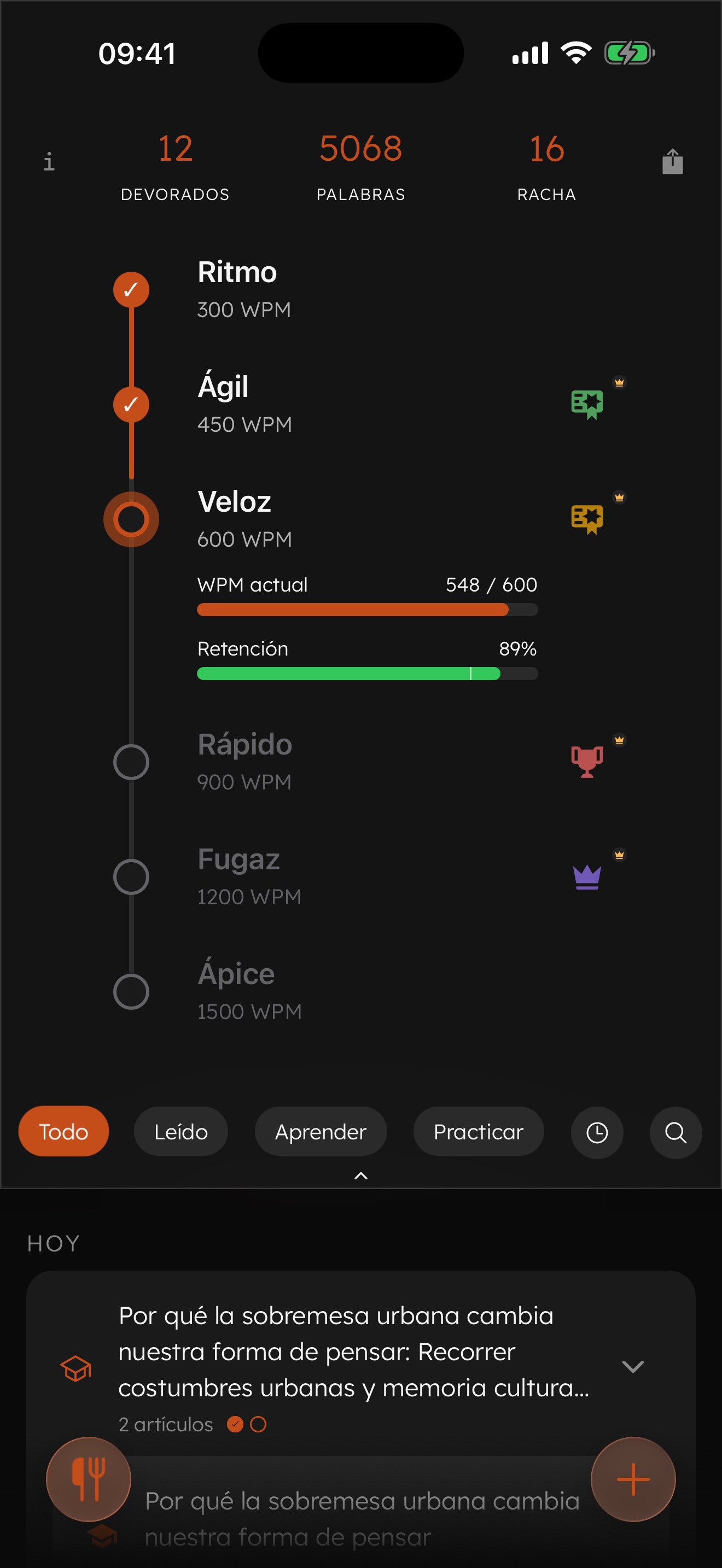Image resolution: width=722 pixels, height=1568 pixels.
Task: Tap the fork and knife floating button
Action: pos(89,1479)
